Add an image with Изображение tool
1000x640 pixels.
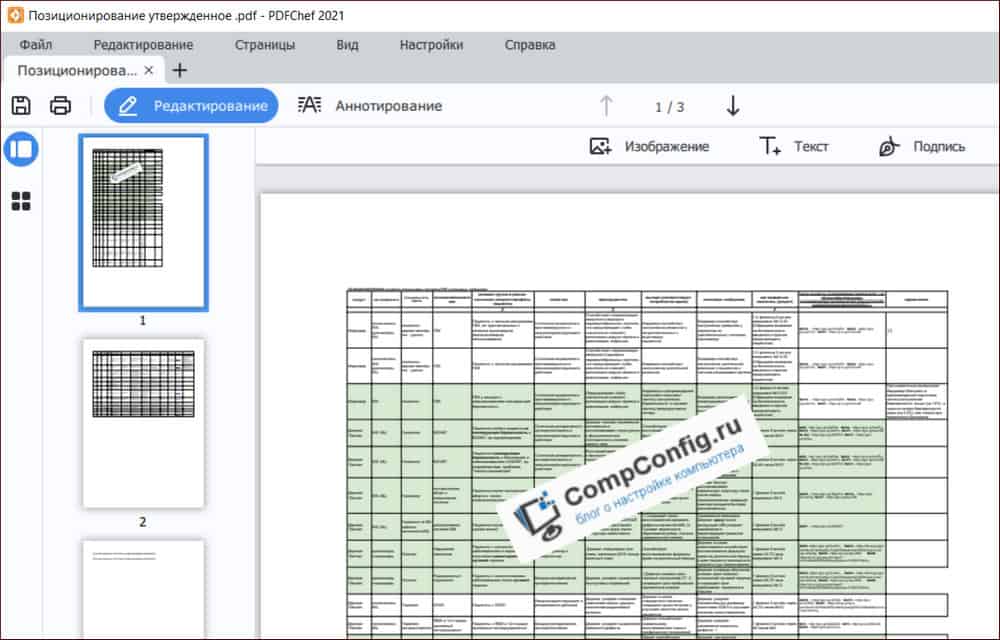point(649,147)
